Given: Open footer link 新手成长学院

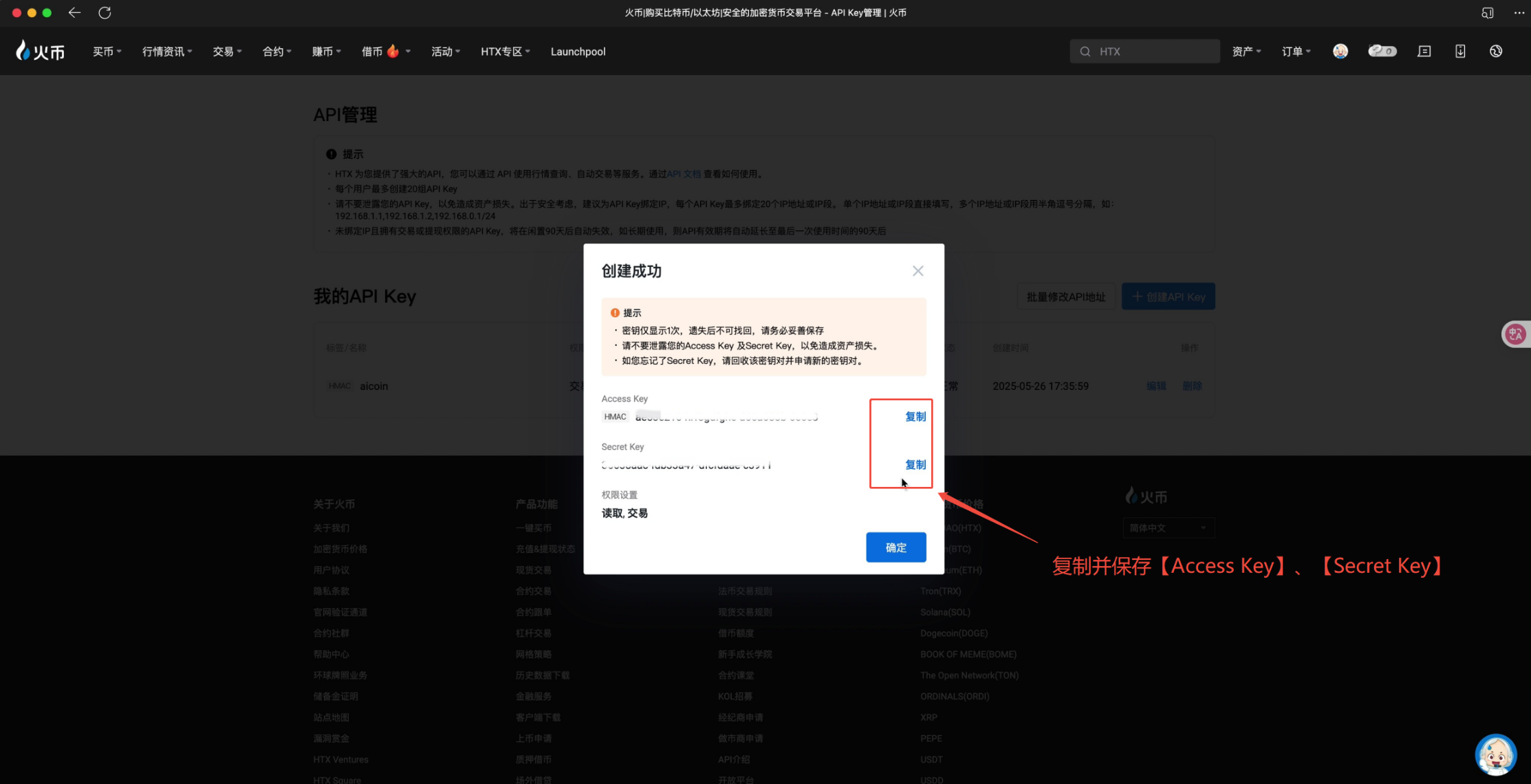Looking at the screenshot, I should 745,655.
